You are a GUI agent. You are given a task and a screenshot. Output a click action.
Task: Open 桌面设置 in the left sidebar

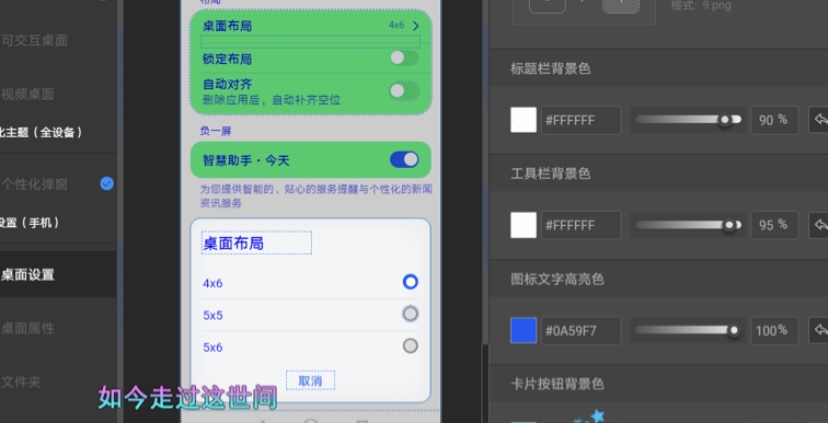[x=28, y=275]
